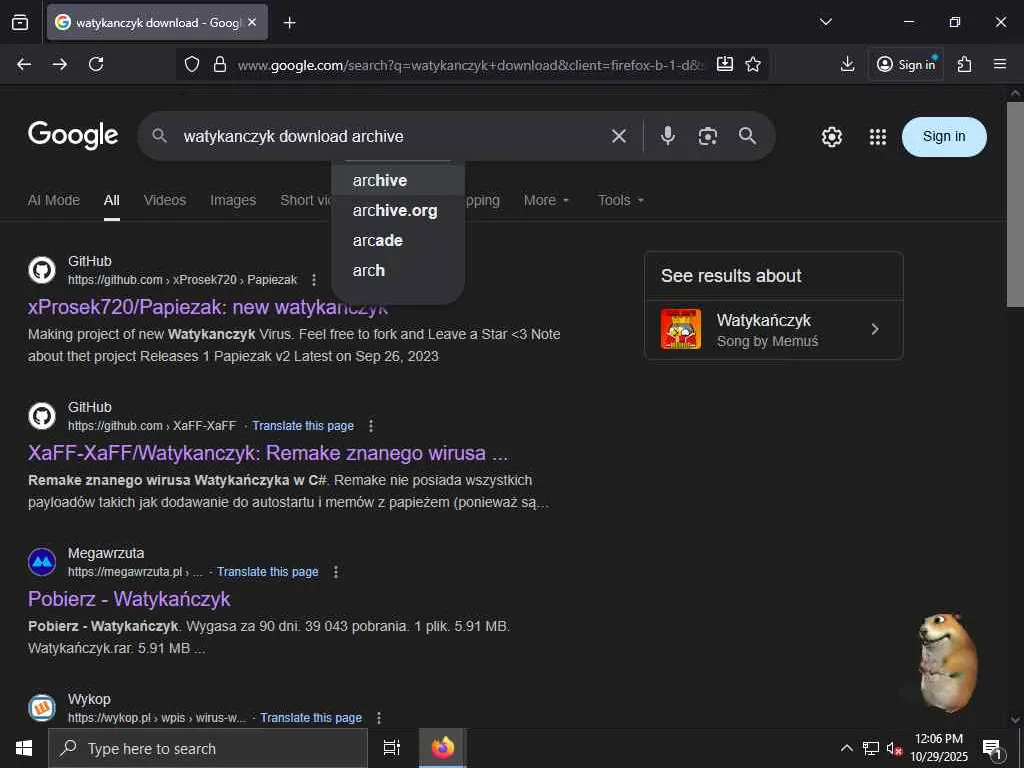1024x768 pixels.
Task: Click the Wykop site favicon
Action: (x=42, y=708)
